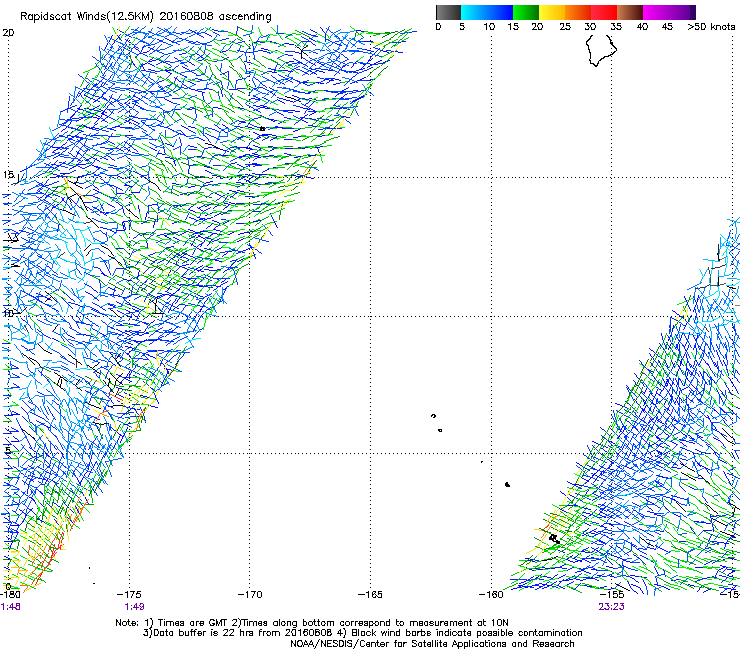Click the longitude label -155
The image size is (740, 650).
tap(612, 595)
